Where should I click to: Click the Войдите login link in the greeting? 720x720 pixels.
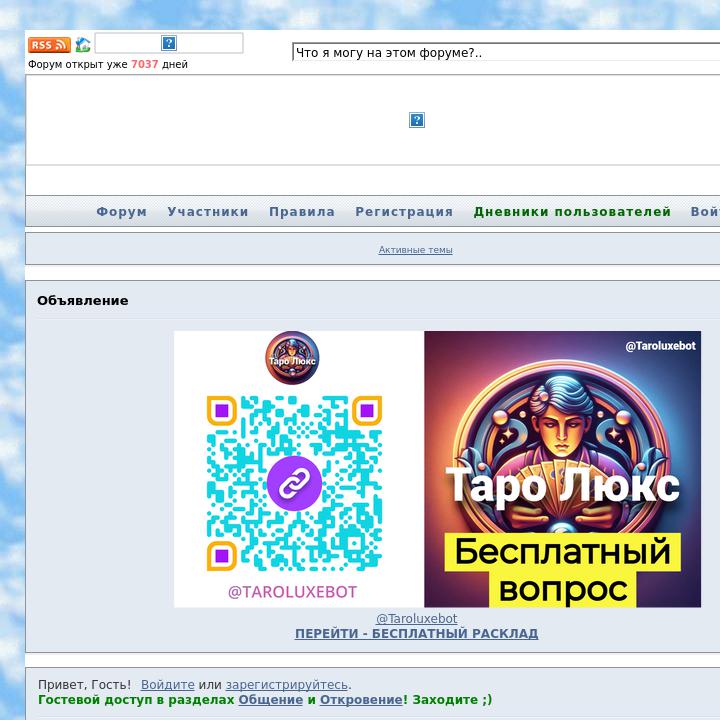[168, 685]
